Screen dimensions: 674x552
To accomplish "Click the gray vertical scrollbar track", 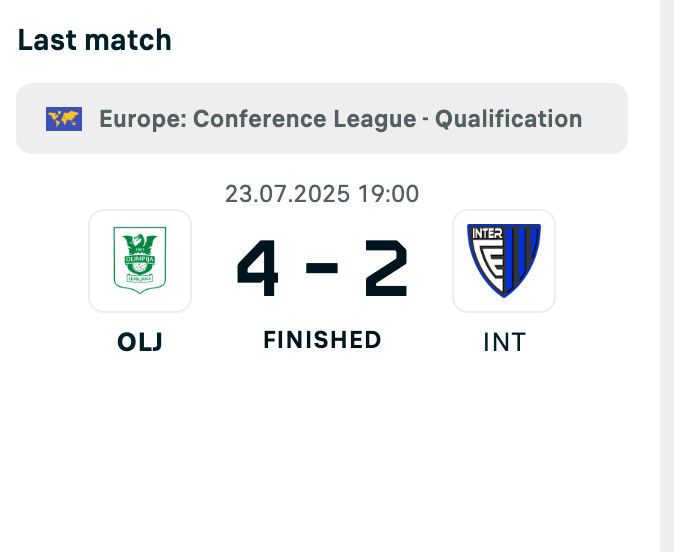I will pos(667,276).
